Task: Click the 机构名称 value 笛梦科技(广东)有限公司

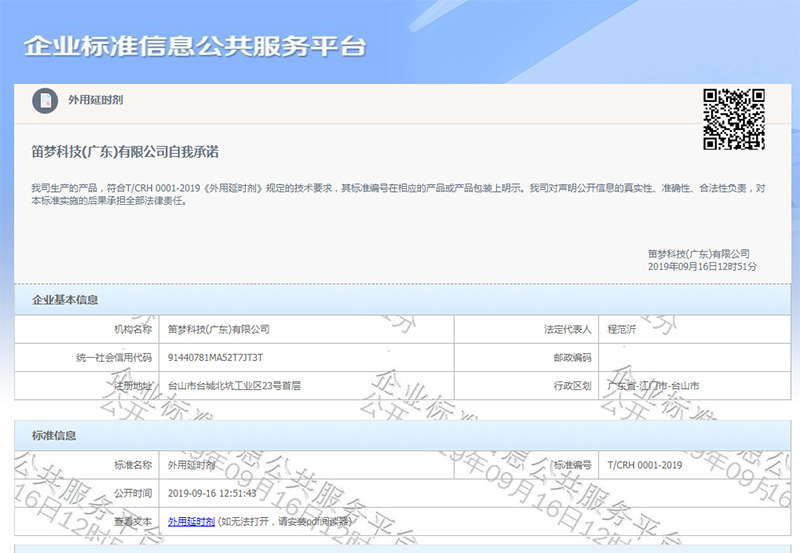Action: click(x=218, y=329)
